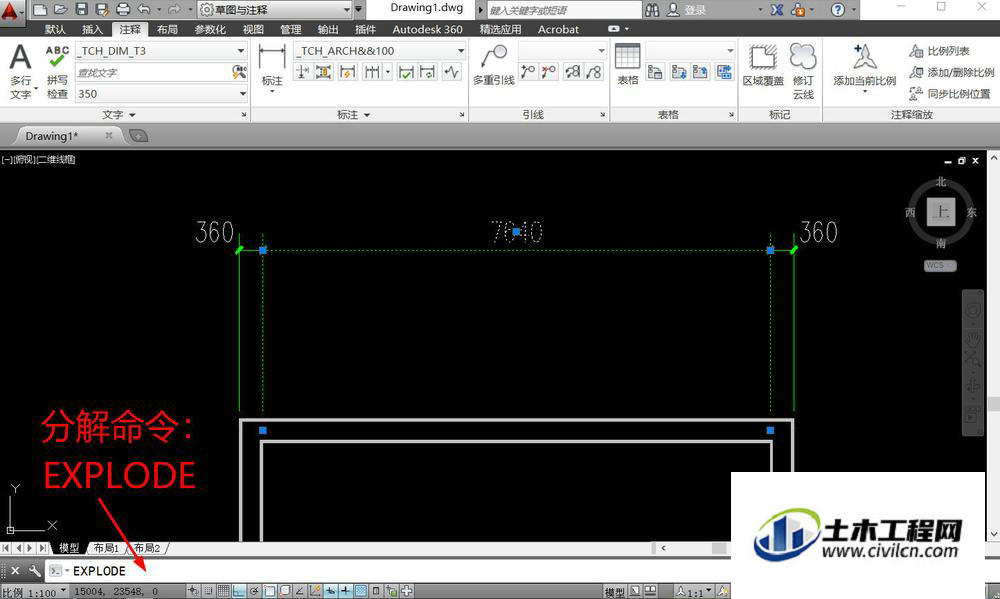Toggle lineweight display in status bar
1000x599 pixels.
(345, 591)
